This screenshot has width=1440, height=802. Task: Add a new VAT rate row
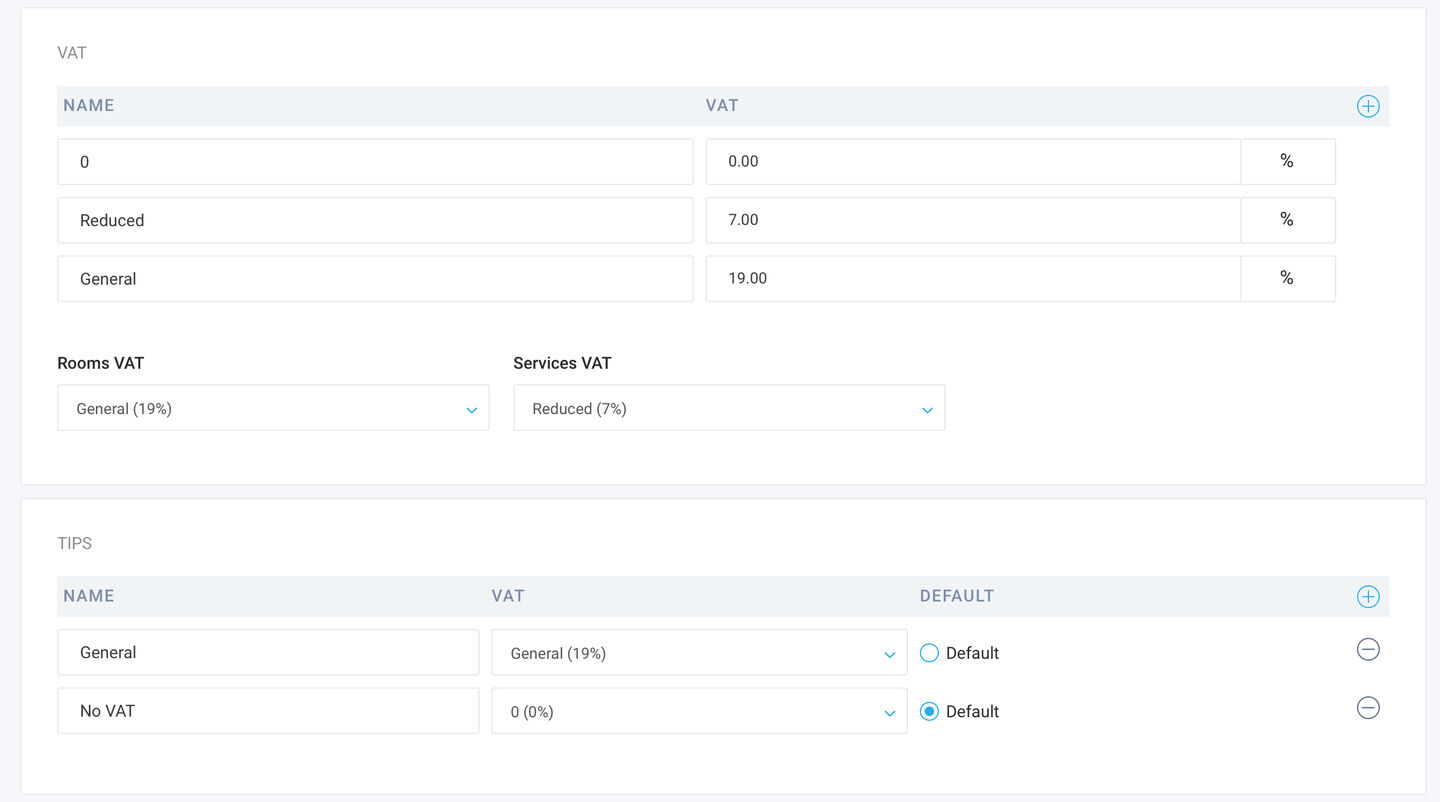1368,106
